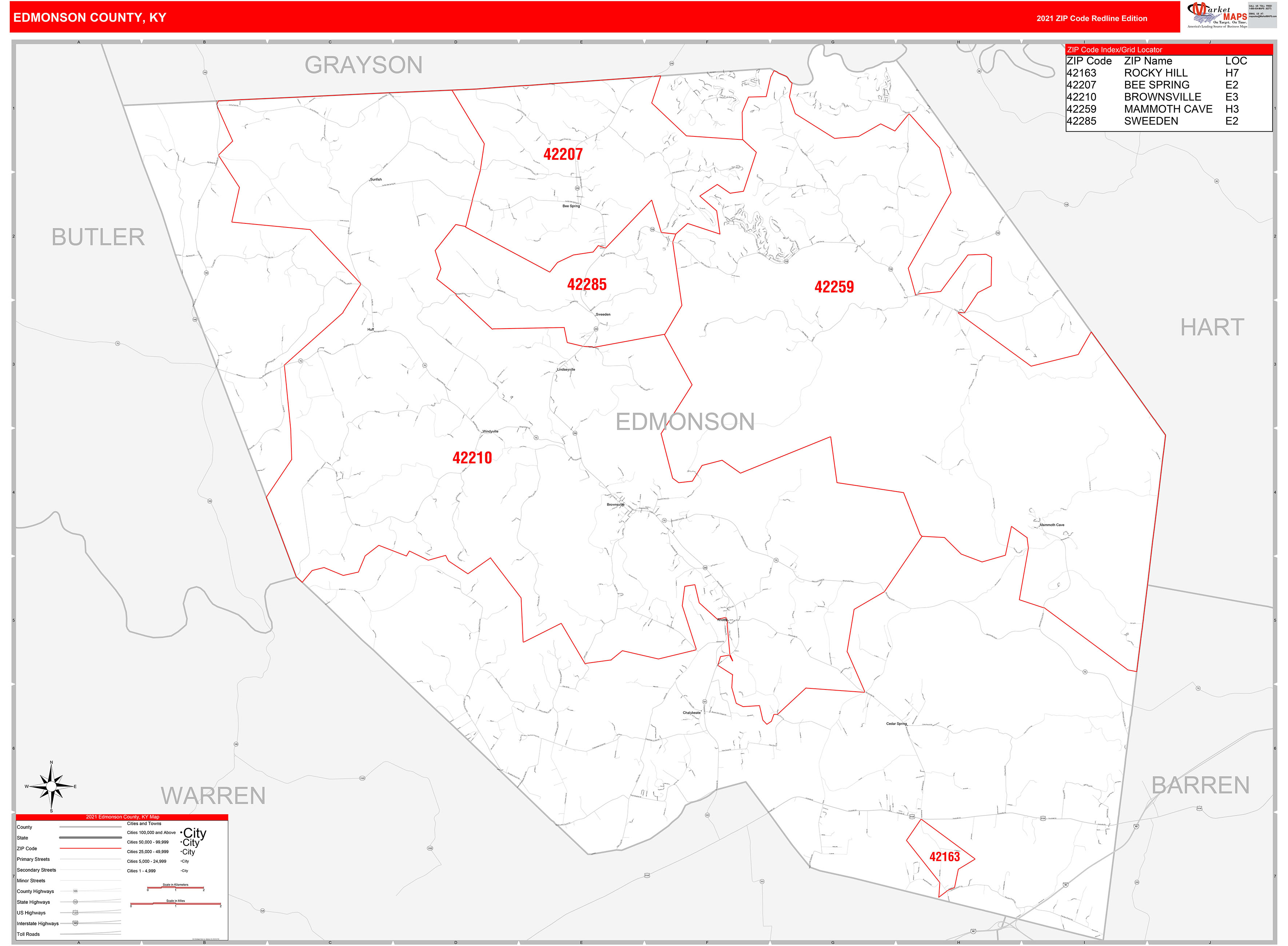Click 'Minor Streets' legend entry

coord(31,881)
